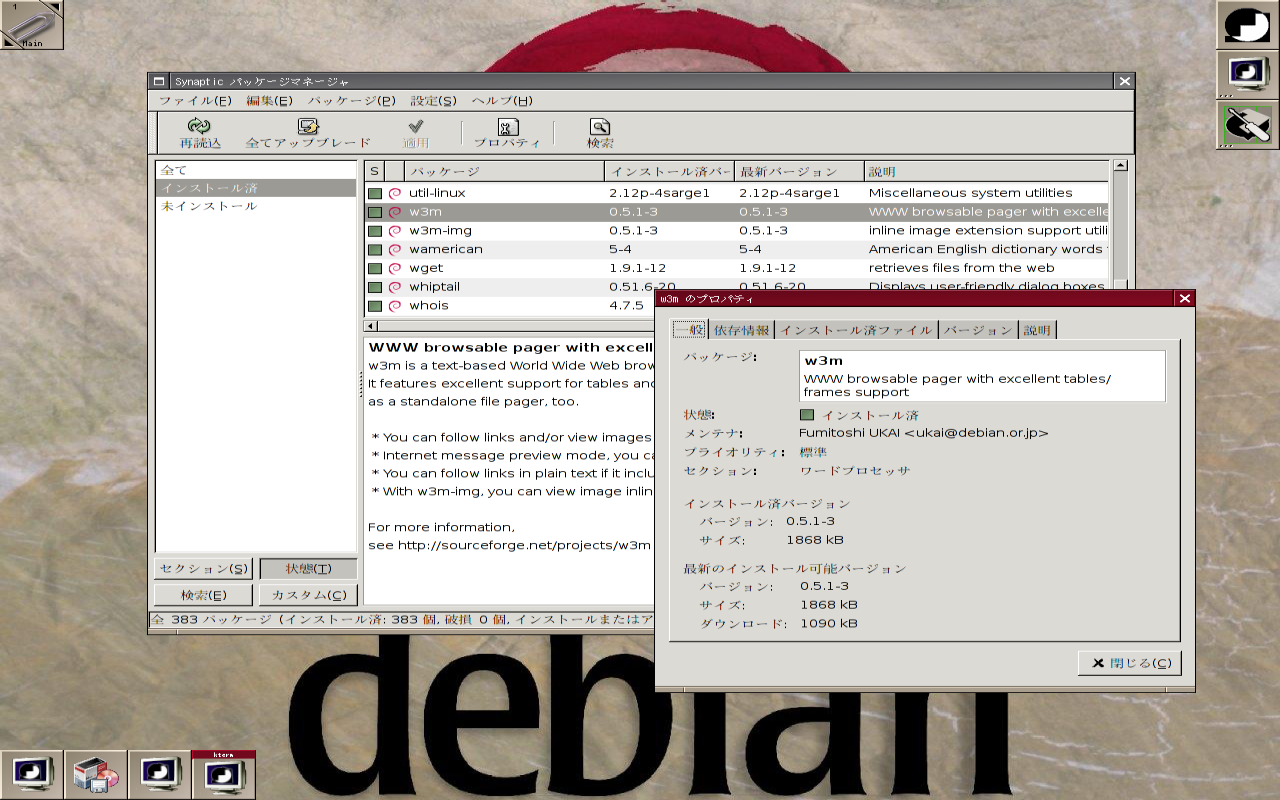This screenshot has height=800, width=1280.
Task: Open the 編集(E) menu
Action: coord(269,101)
